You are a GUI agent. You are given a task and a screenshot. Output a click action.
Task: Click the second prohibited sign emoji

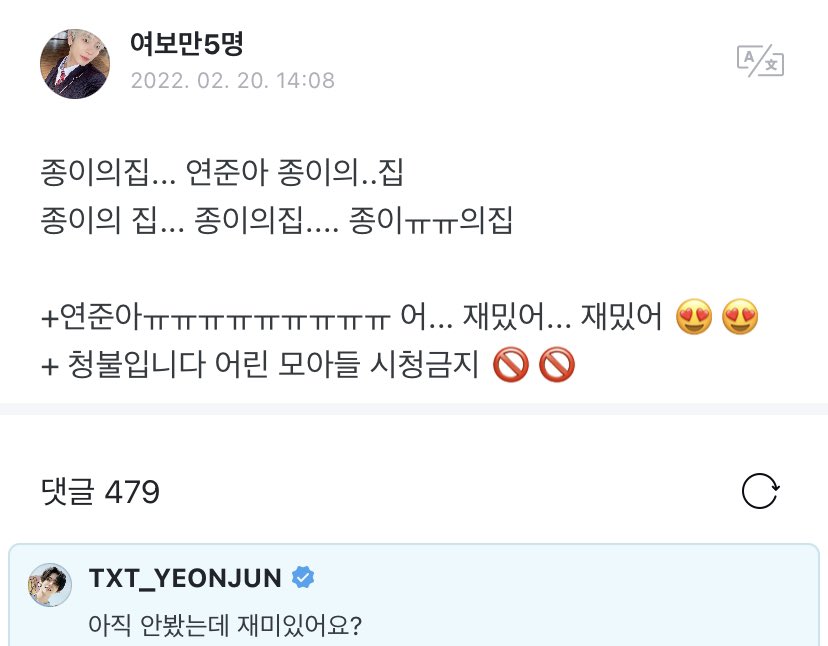[x=557, y=364]
